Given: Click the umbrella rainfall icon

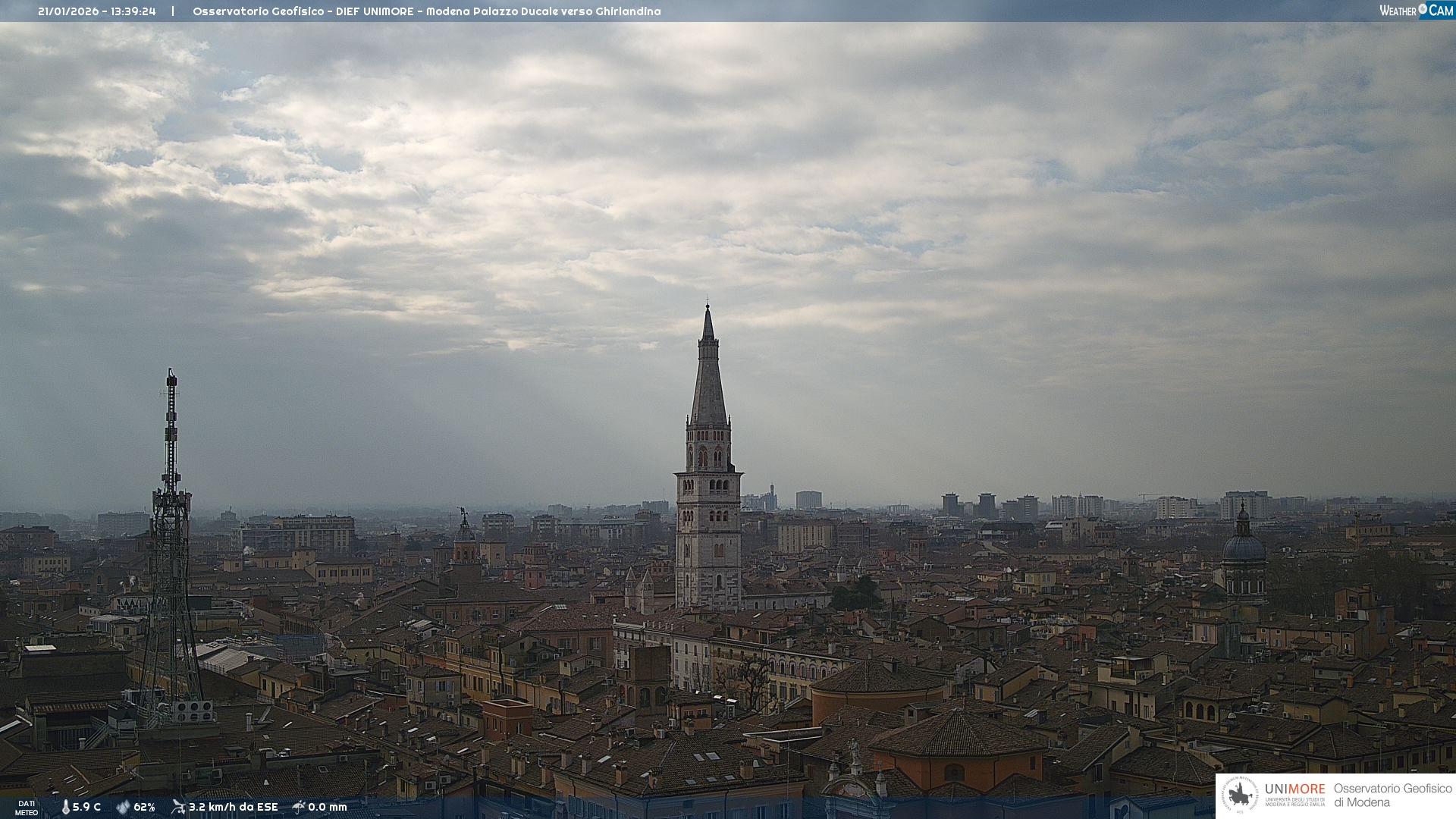Looking at the screenshot, I should point(299,807).
